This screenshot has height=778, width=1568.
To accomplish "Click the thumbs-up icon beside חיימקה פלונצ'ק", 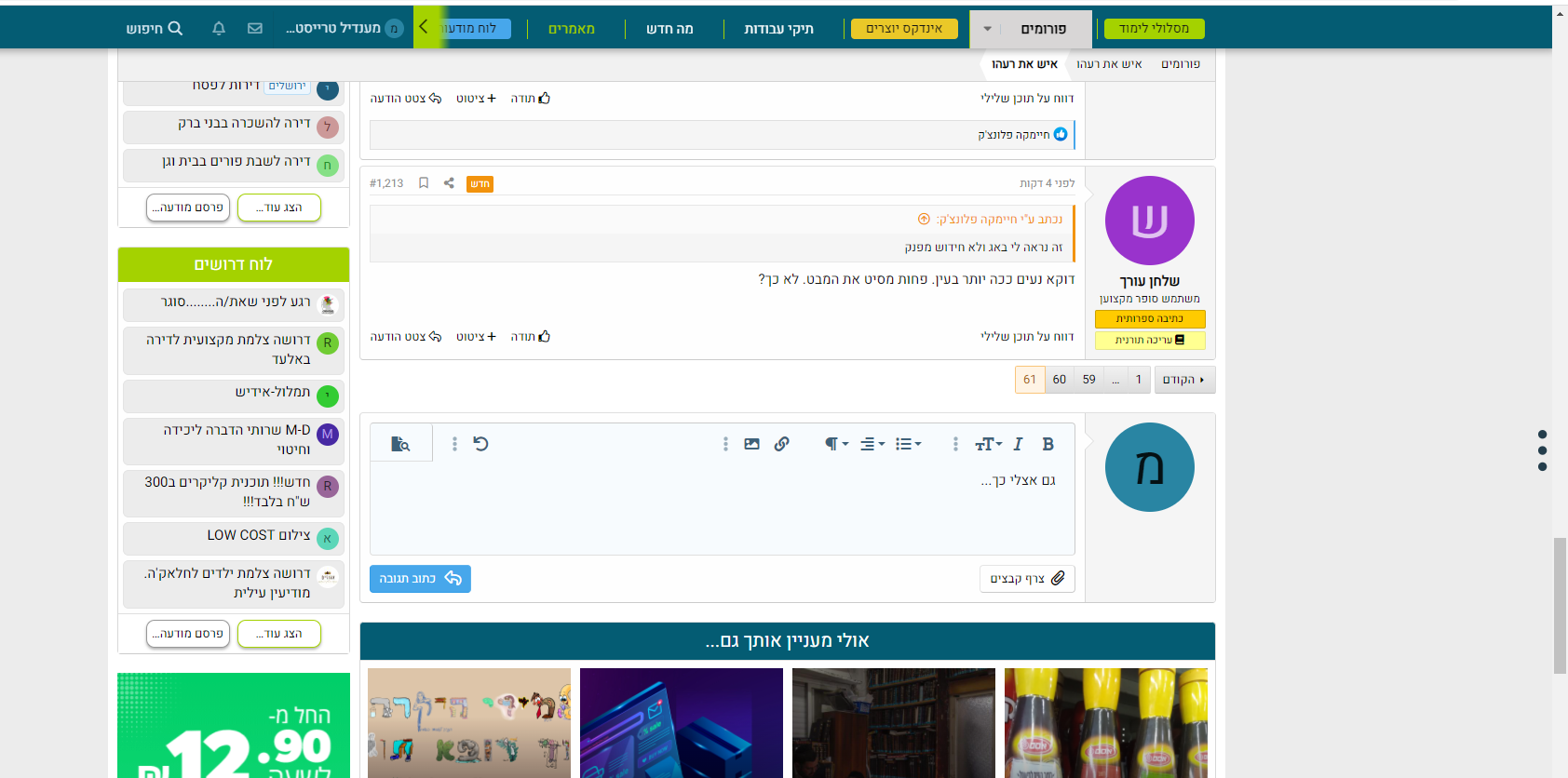I will pyautogui.click(x=1061, y=135).
